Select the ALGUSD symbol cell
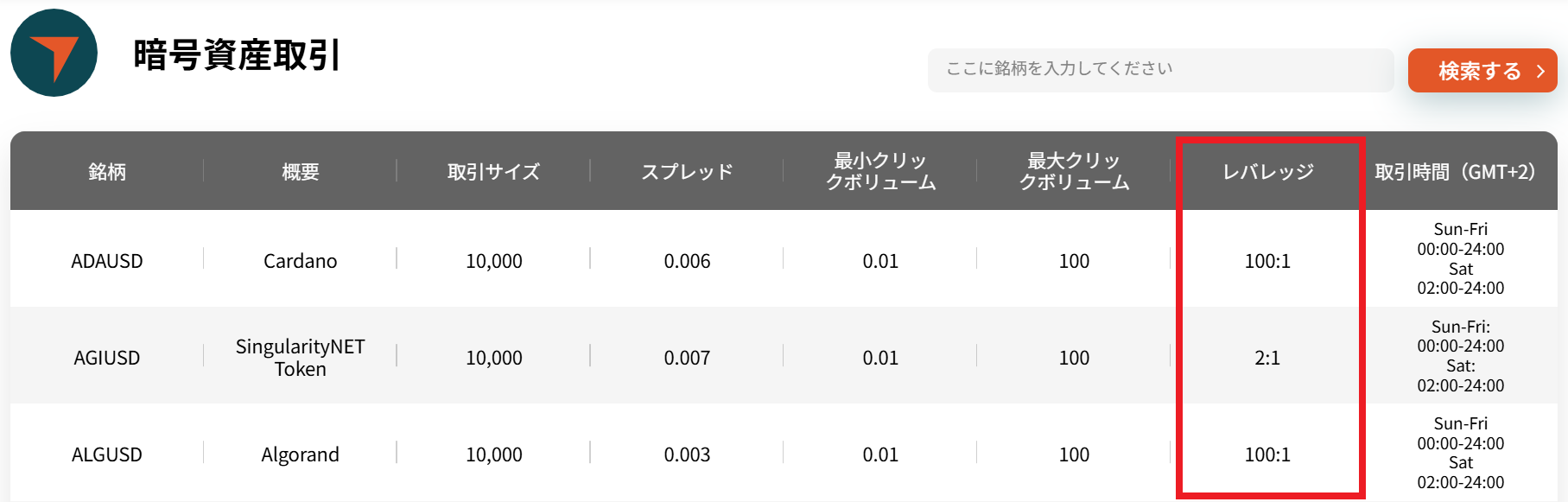 point(107,454)
